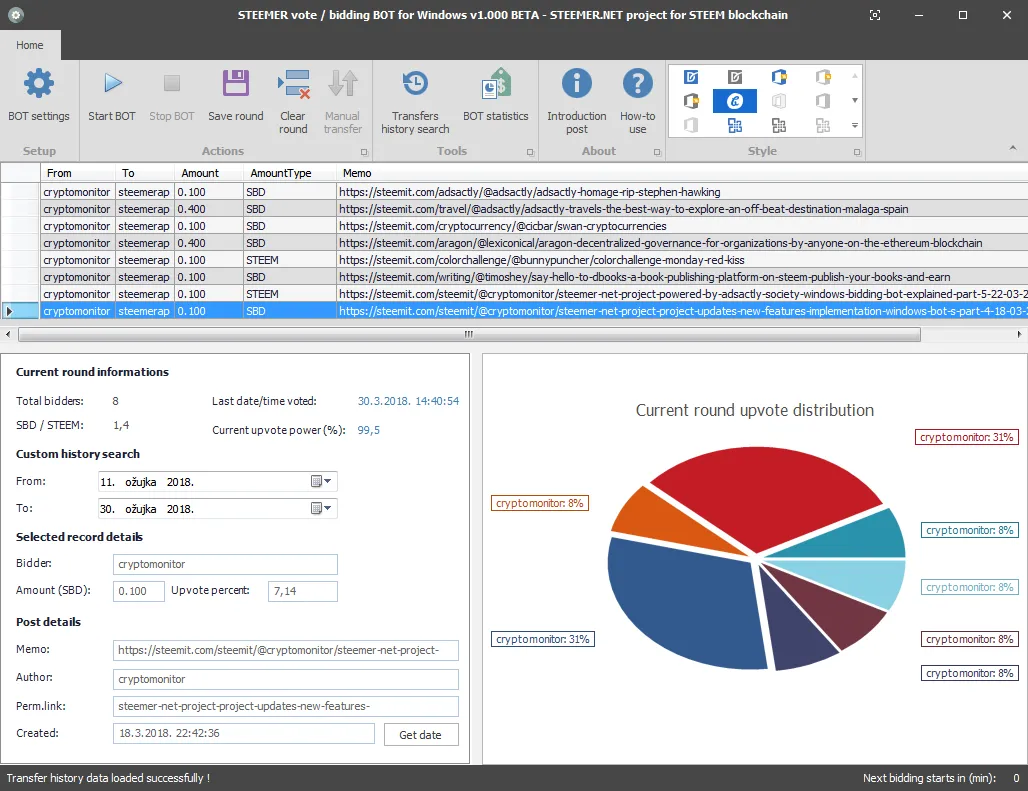Open the To date picker dropdown
The width and height of the screenshot is (1028, 791).
click(x=321, y=509)
